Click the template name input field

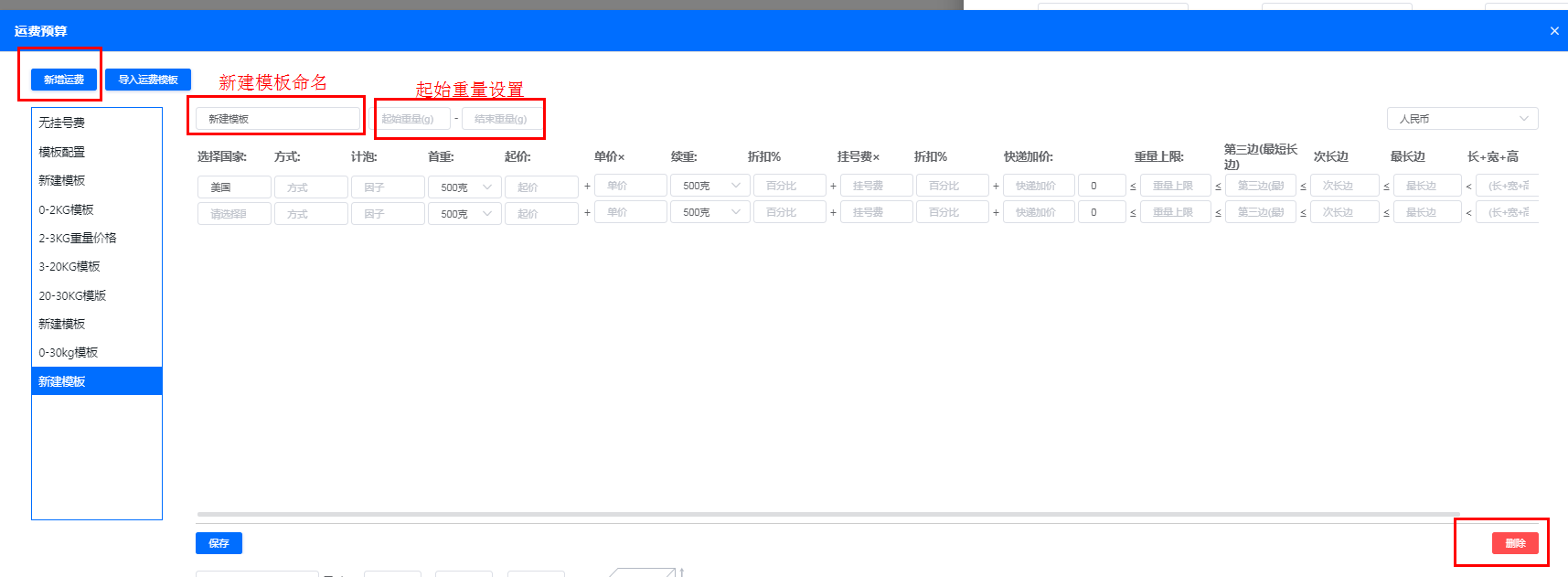tap(278, 119)
